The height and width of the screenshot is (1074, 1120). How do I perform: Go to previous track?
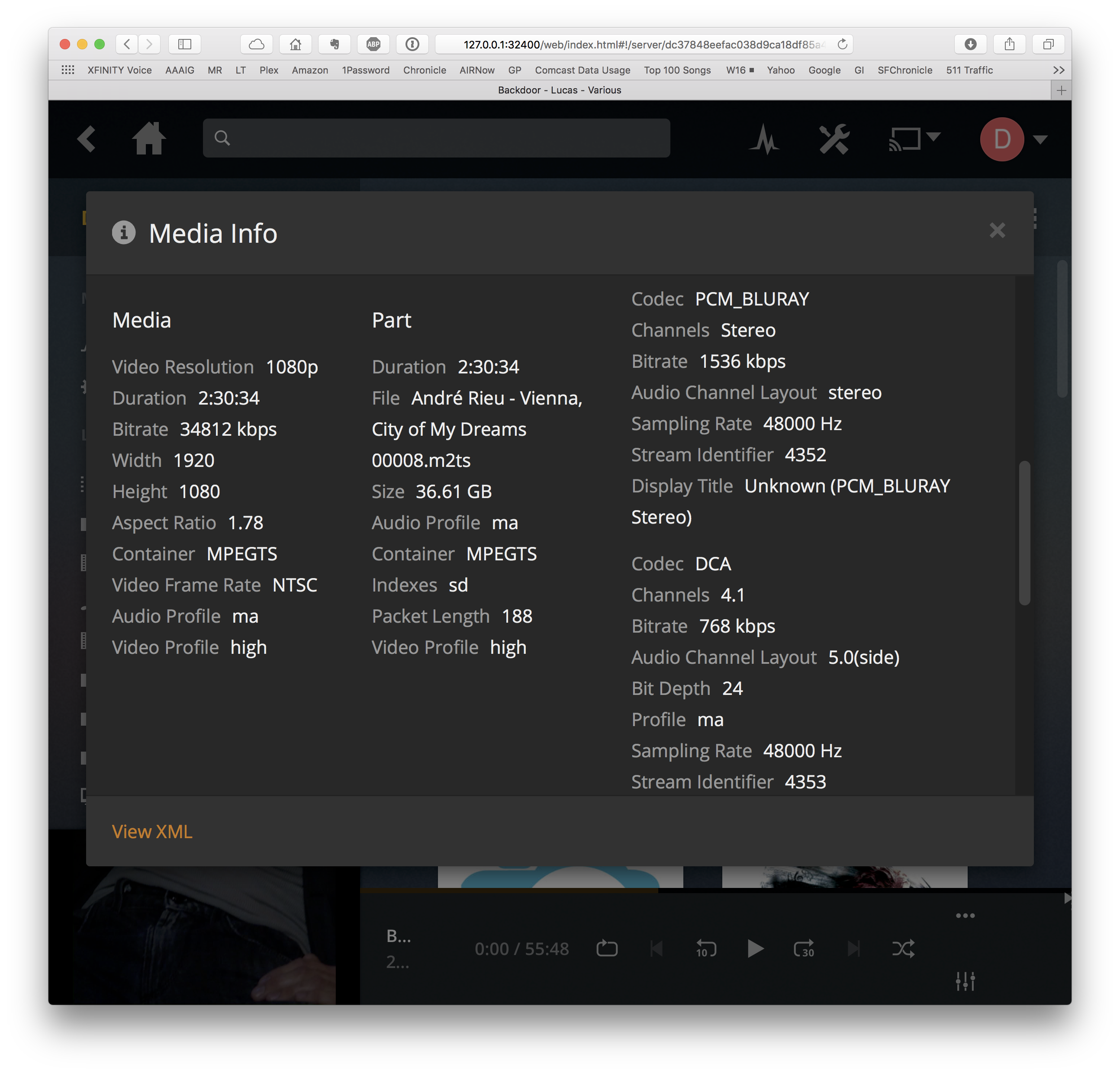click(657, 949)
